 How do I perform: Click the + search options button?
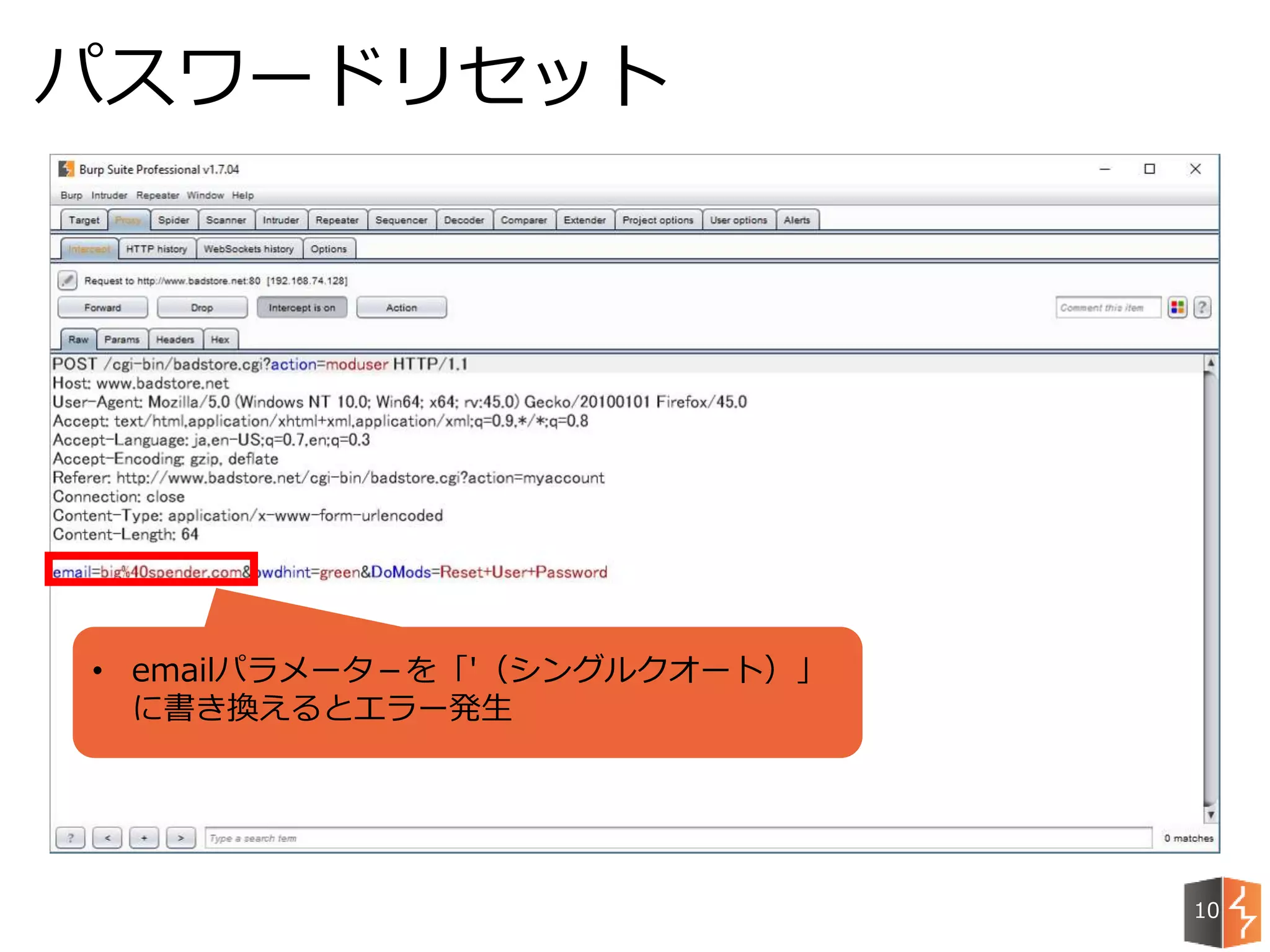144,838
